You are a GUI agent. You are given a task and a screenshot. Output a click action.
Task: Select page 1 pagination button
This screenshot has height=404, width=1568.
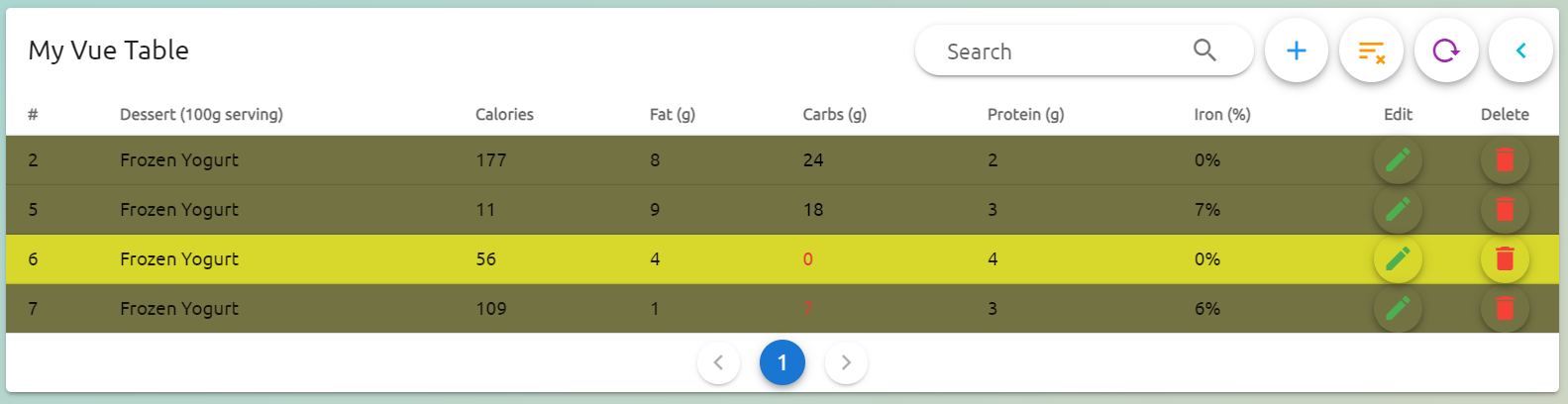783,363
